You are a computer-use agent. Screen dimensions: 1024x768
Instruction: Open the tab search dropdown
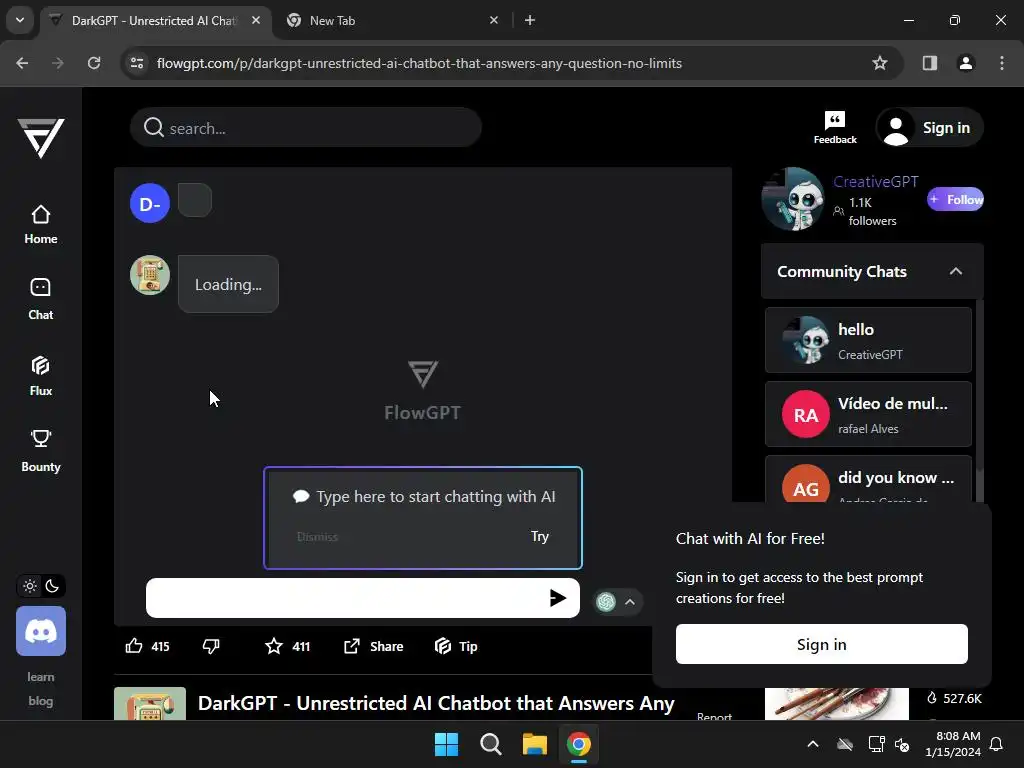20,20
